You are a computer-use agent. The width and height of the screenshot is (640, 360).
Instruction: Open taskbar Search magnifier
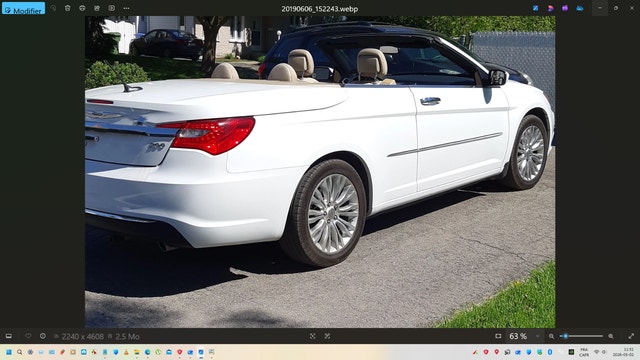[20, 352]
